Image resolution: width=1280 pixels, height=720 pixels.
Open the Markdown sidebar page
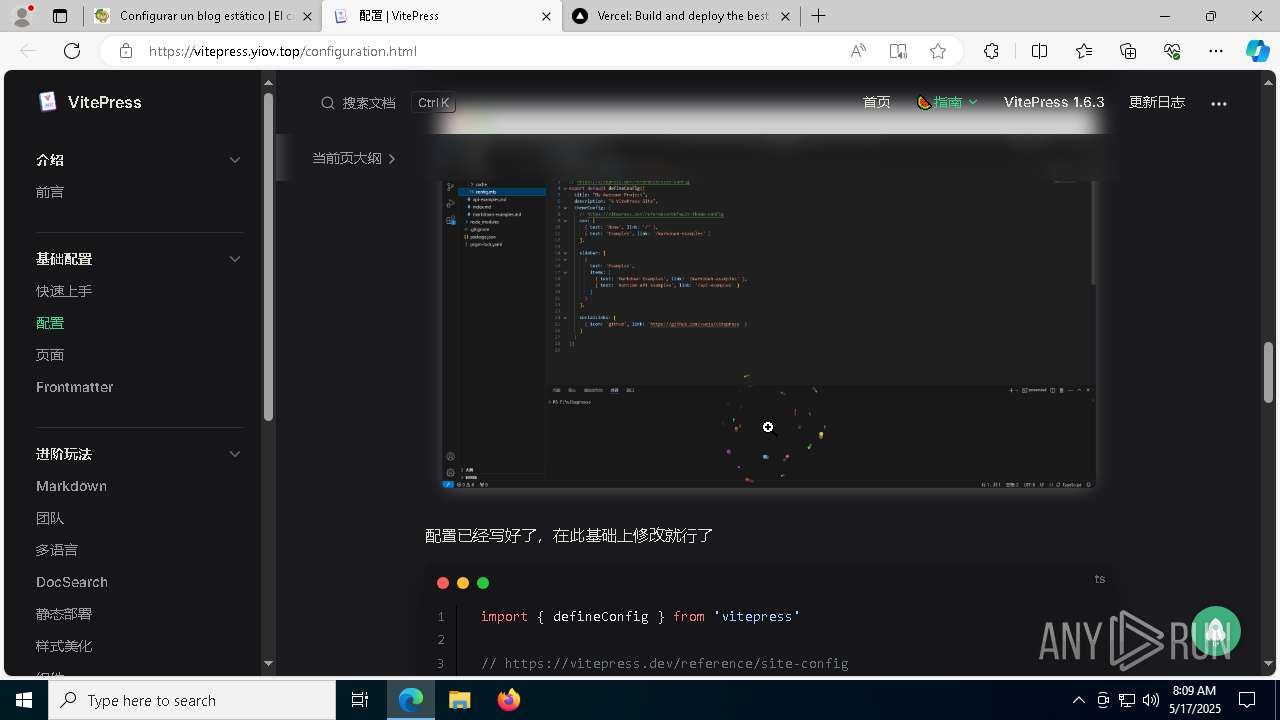coord(71,486)
